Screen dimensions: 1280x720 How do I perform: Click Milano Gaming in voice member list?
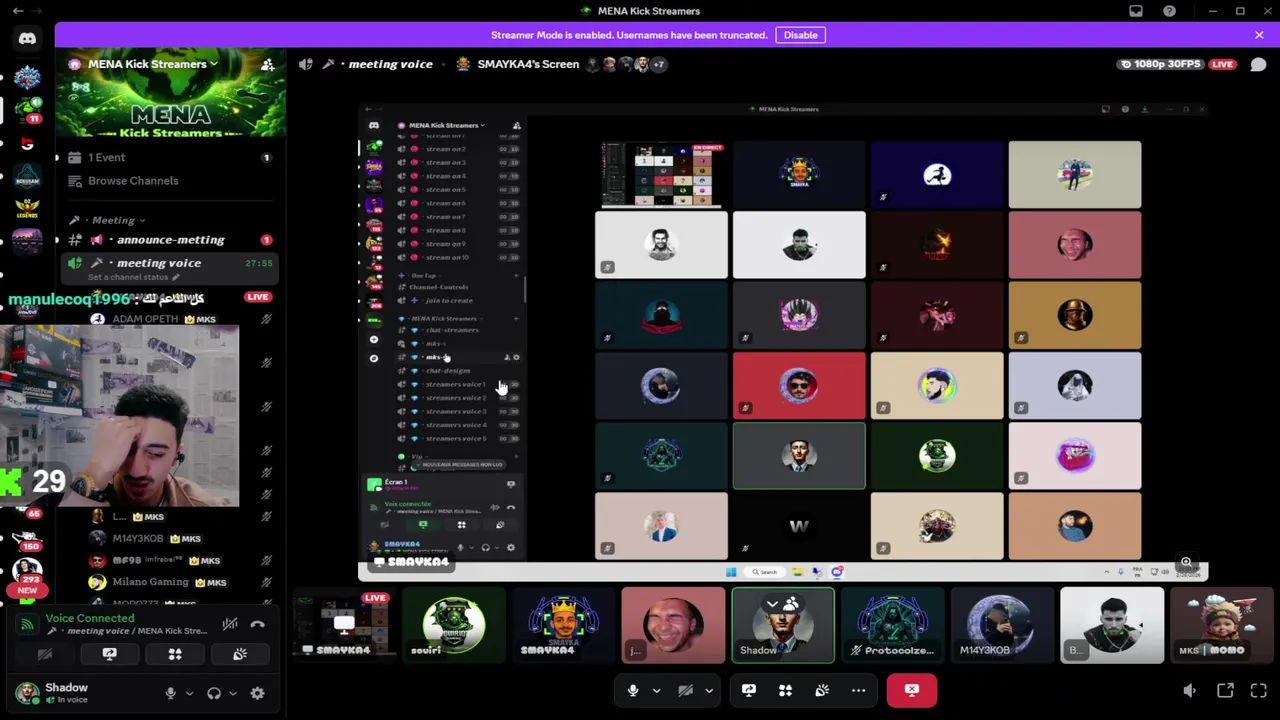(x=169, y=582)
